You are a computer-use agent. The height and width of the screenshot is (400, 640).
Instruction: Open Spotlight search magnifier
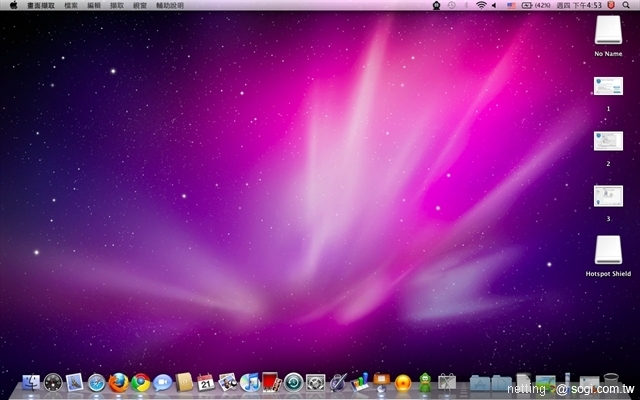pos(627,6)
